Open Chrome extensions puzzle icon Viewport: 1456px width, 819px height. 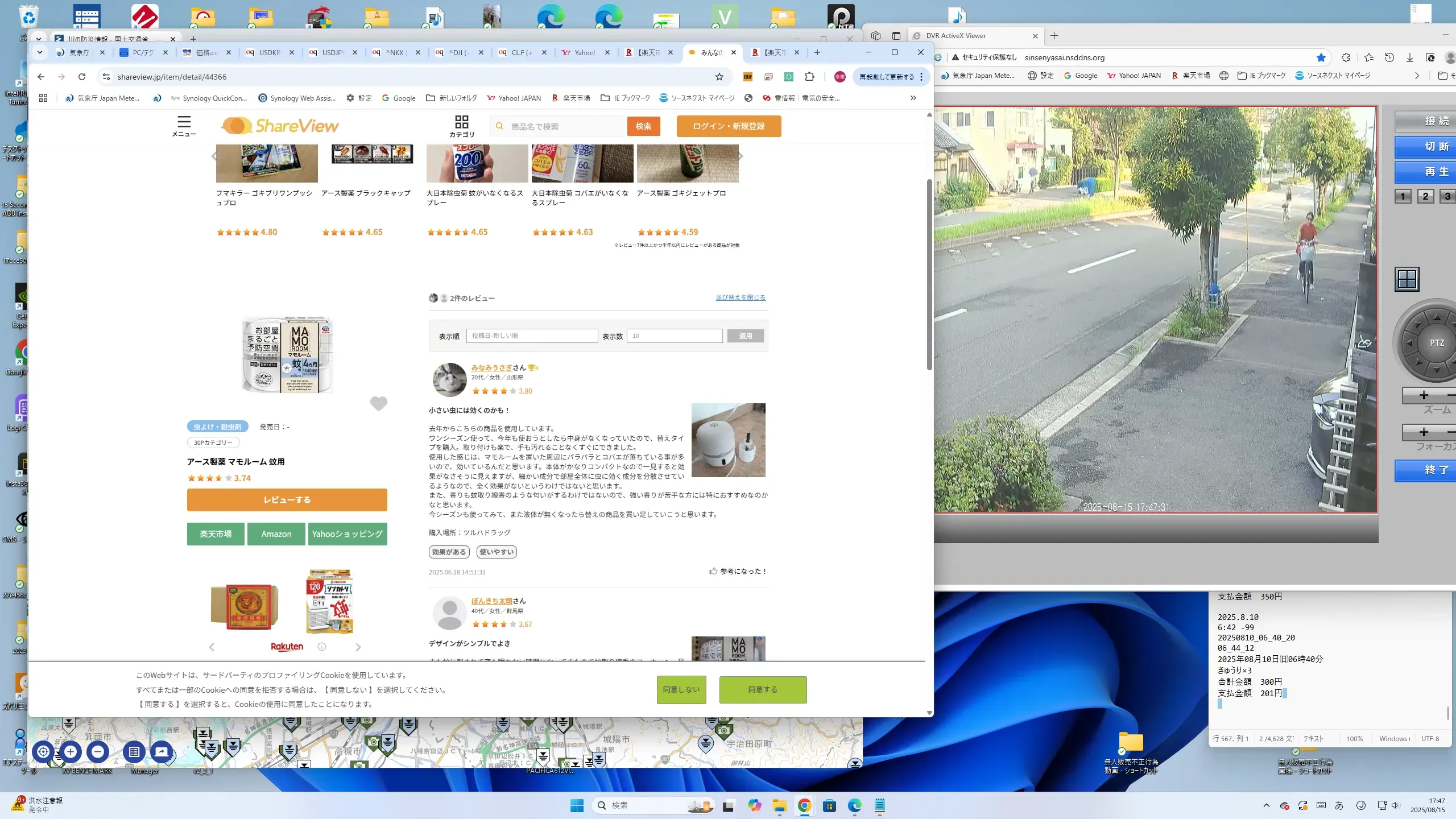pyautogui.click(x=809, y=77)
